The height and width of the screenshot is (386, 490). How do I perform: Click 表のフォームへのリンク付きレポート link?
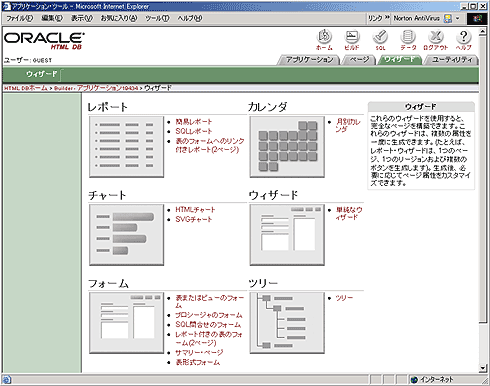coord(210,145)
